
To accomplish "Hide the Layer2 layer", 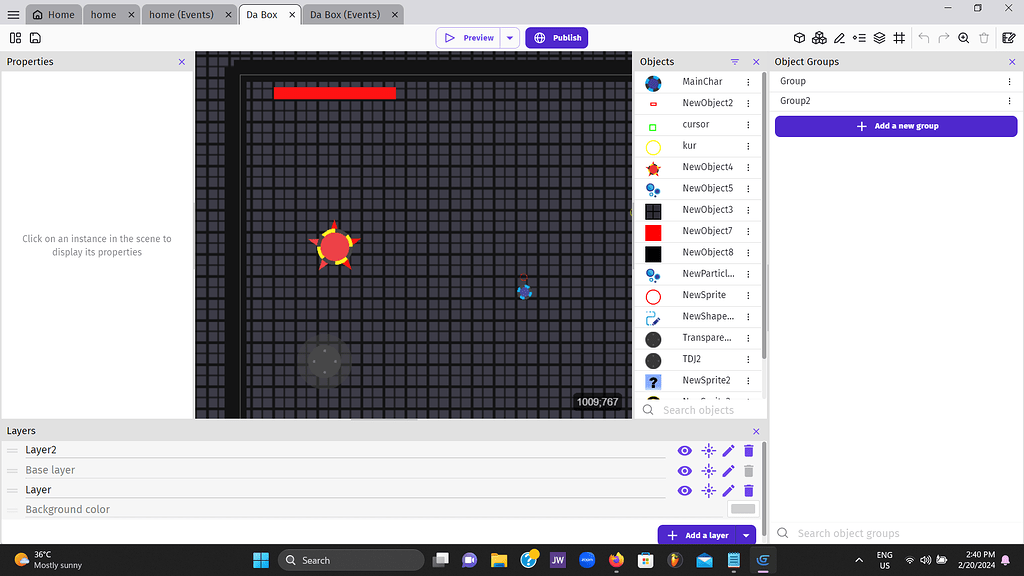I will (684, 450).
